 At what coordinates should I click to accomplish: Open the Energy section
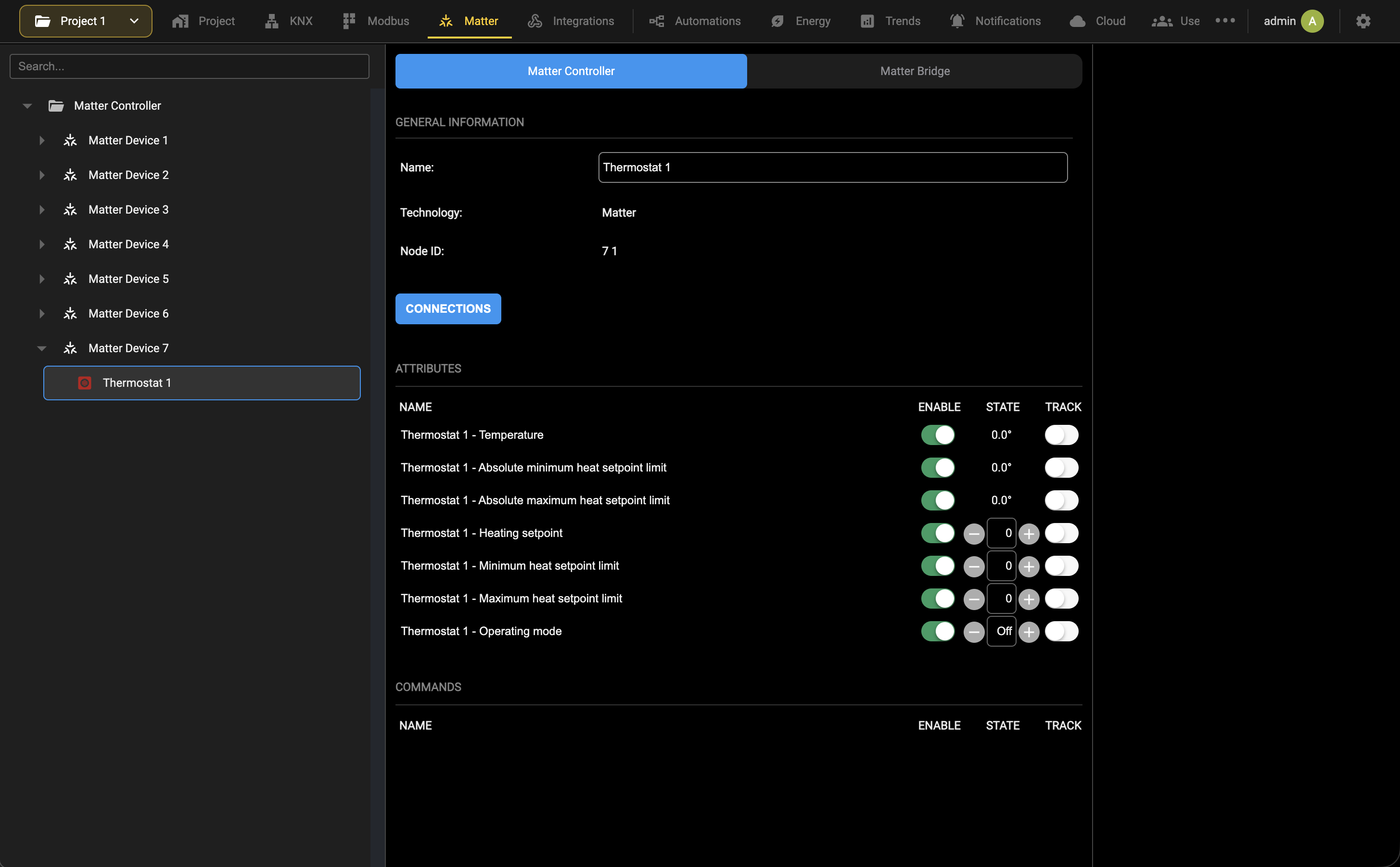[x=801, y=21]
